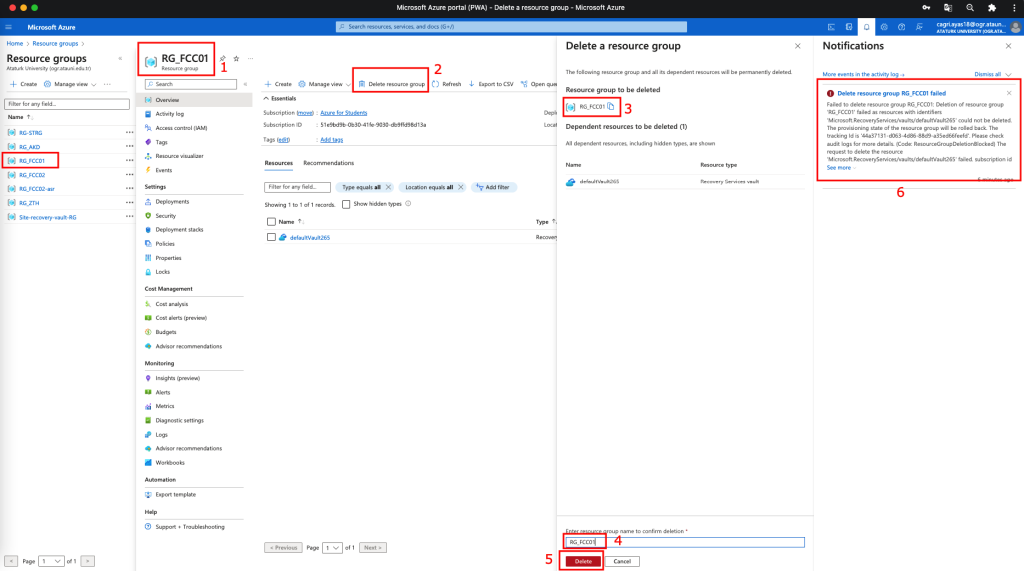The image size is (1024, 571).
Task: Enable the Show hidden types checkbox
Action: [x=346, y=203]
